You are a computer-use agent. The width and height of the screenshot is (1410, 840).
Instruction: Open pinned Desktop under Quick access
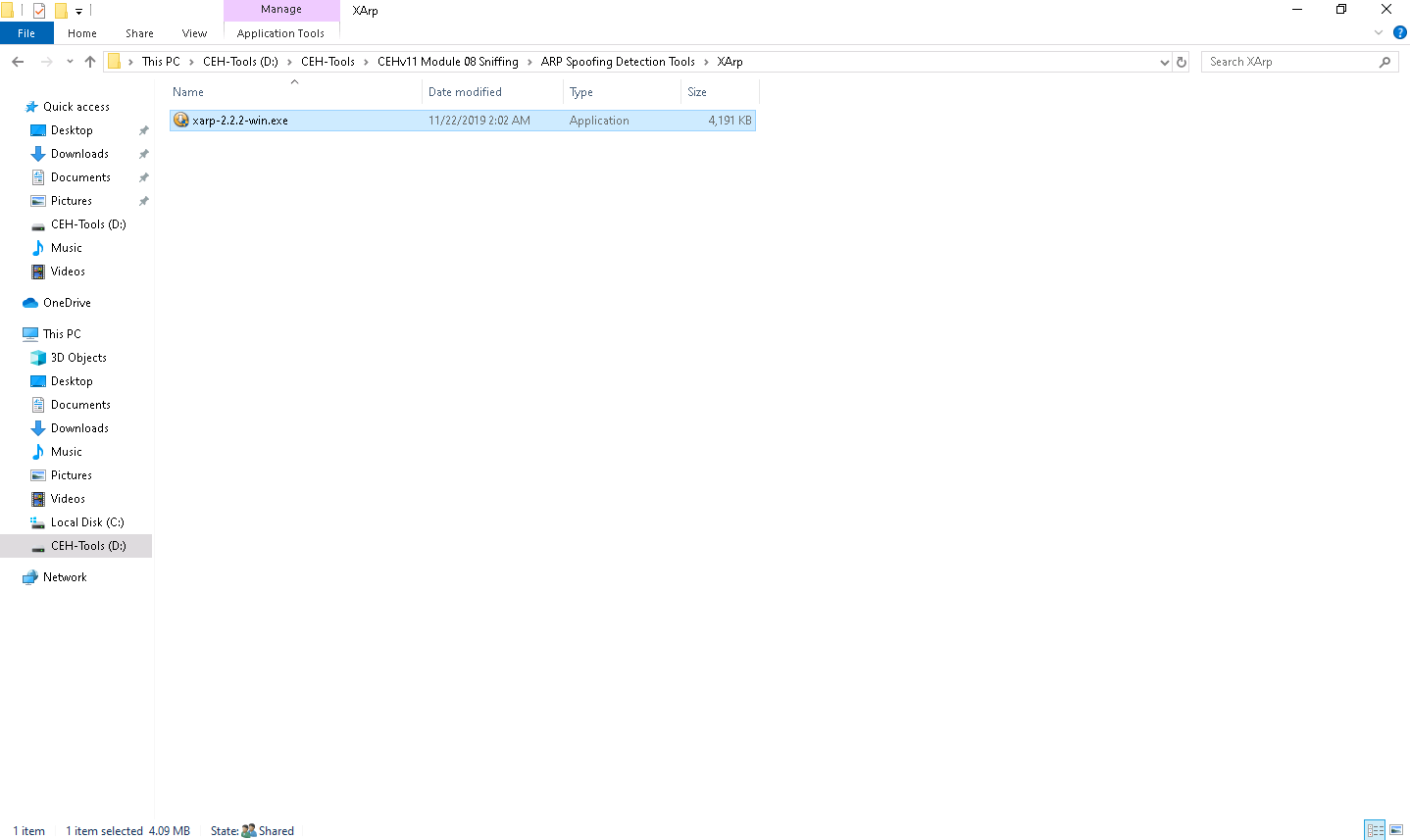(72, 130)
